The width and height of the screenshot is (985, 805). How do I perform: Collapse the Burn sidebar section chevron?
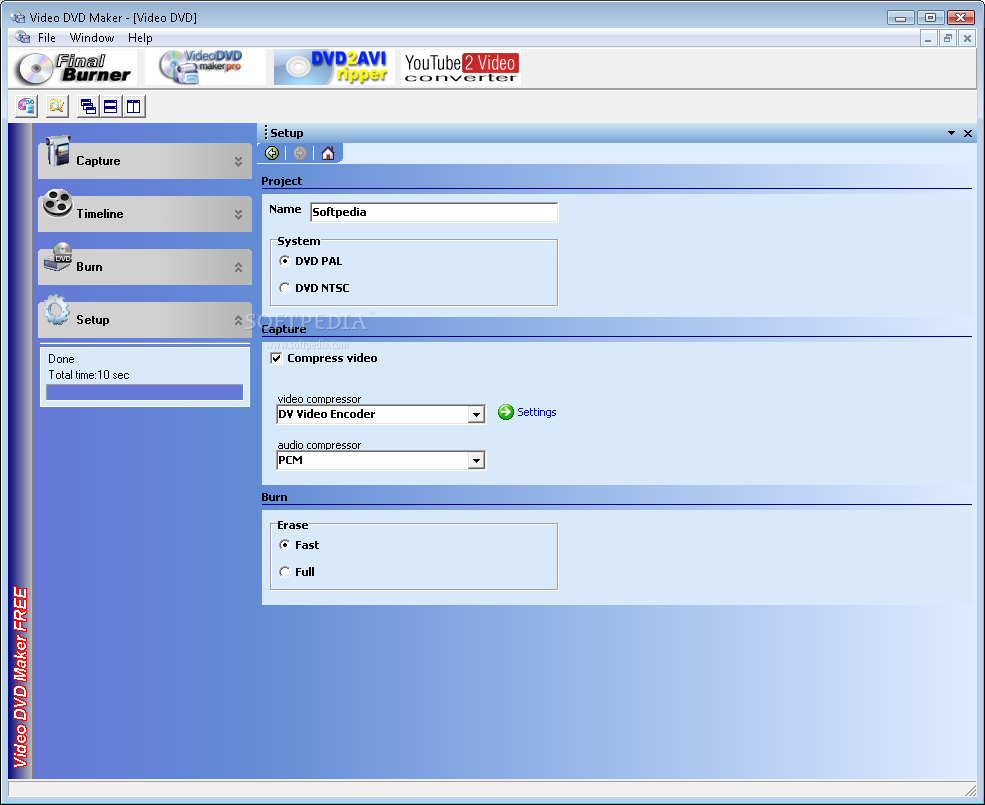coord(239,267)
